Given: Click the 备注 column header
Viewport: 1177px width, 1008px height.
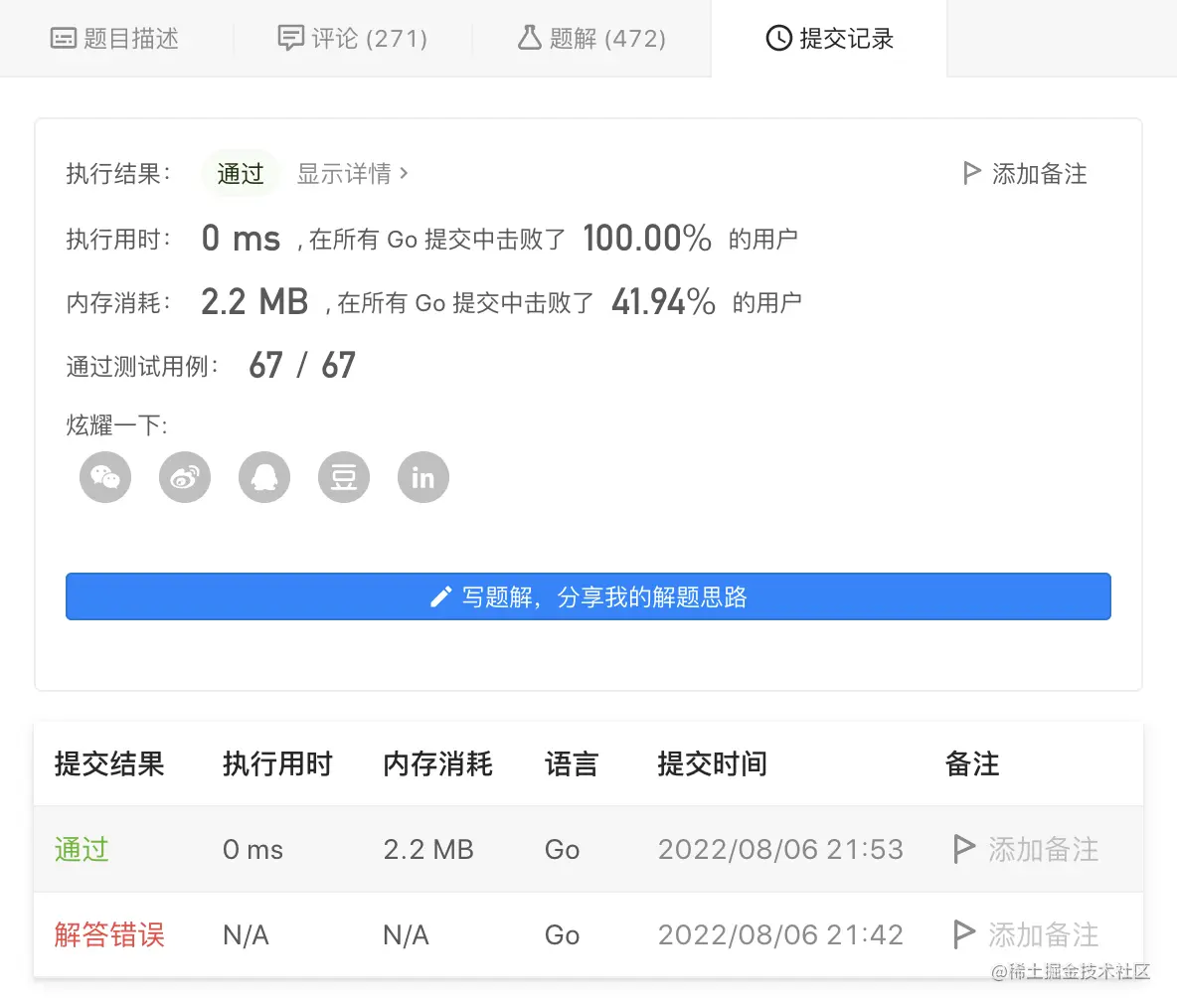Looking at the screenshot, I should coord(972,764).
